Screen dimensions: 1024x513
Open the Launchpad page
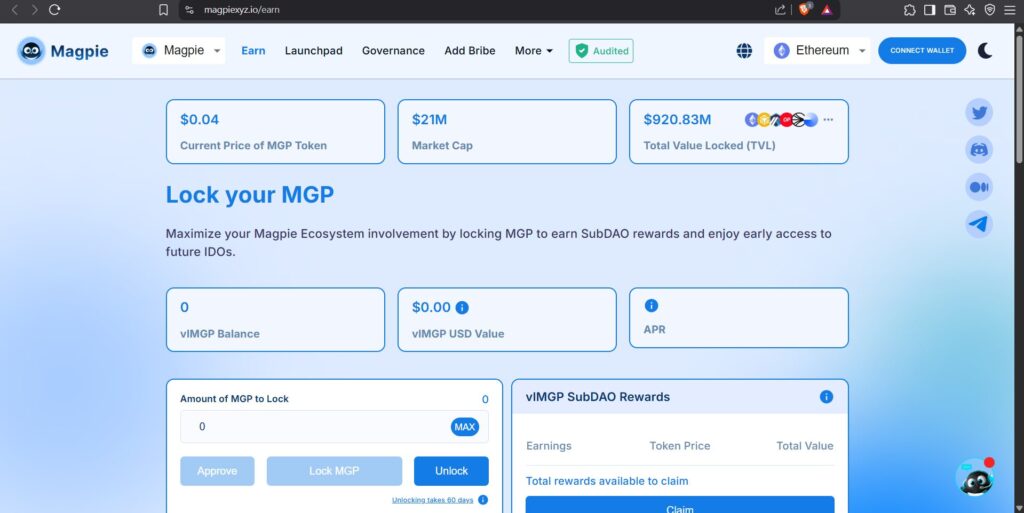tap(313, 51)
